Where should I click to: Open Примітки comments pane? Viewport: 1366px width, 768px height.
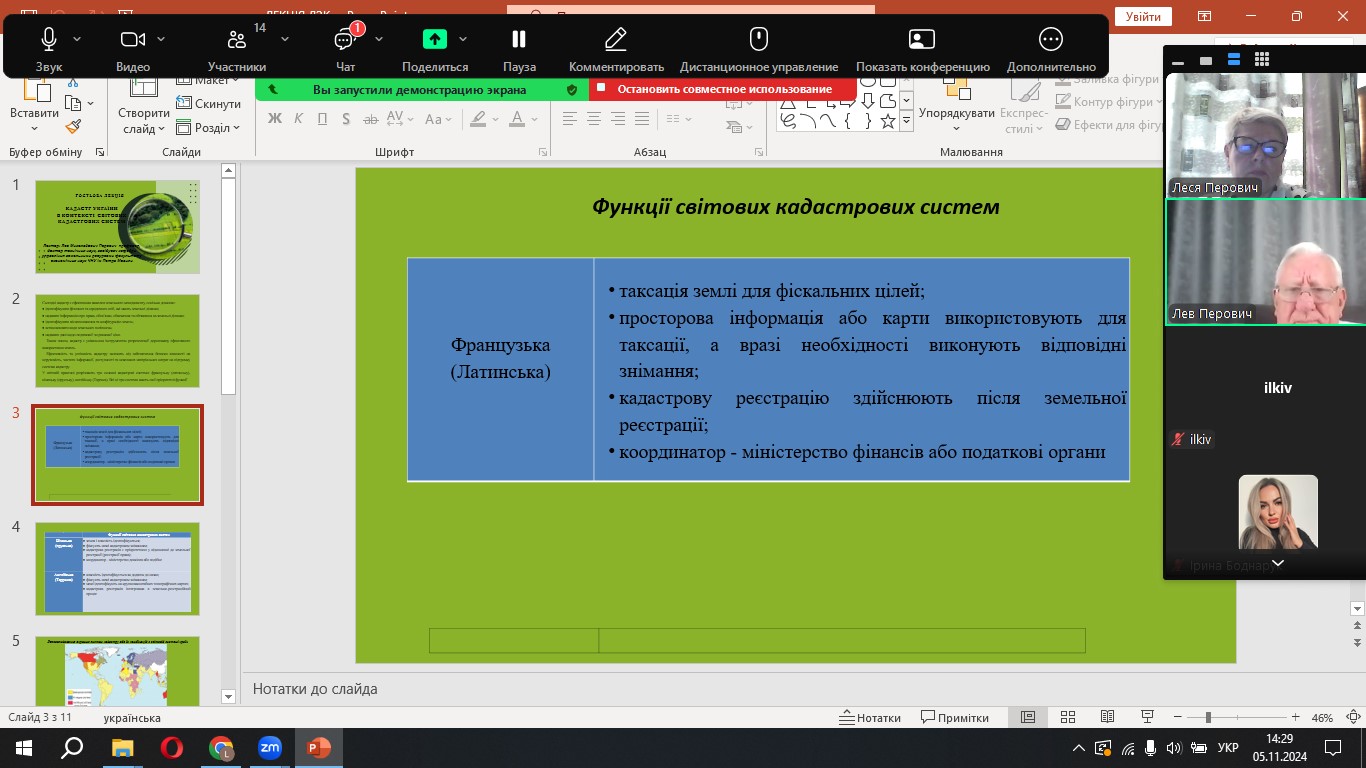point(955,718)
